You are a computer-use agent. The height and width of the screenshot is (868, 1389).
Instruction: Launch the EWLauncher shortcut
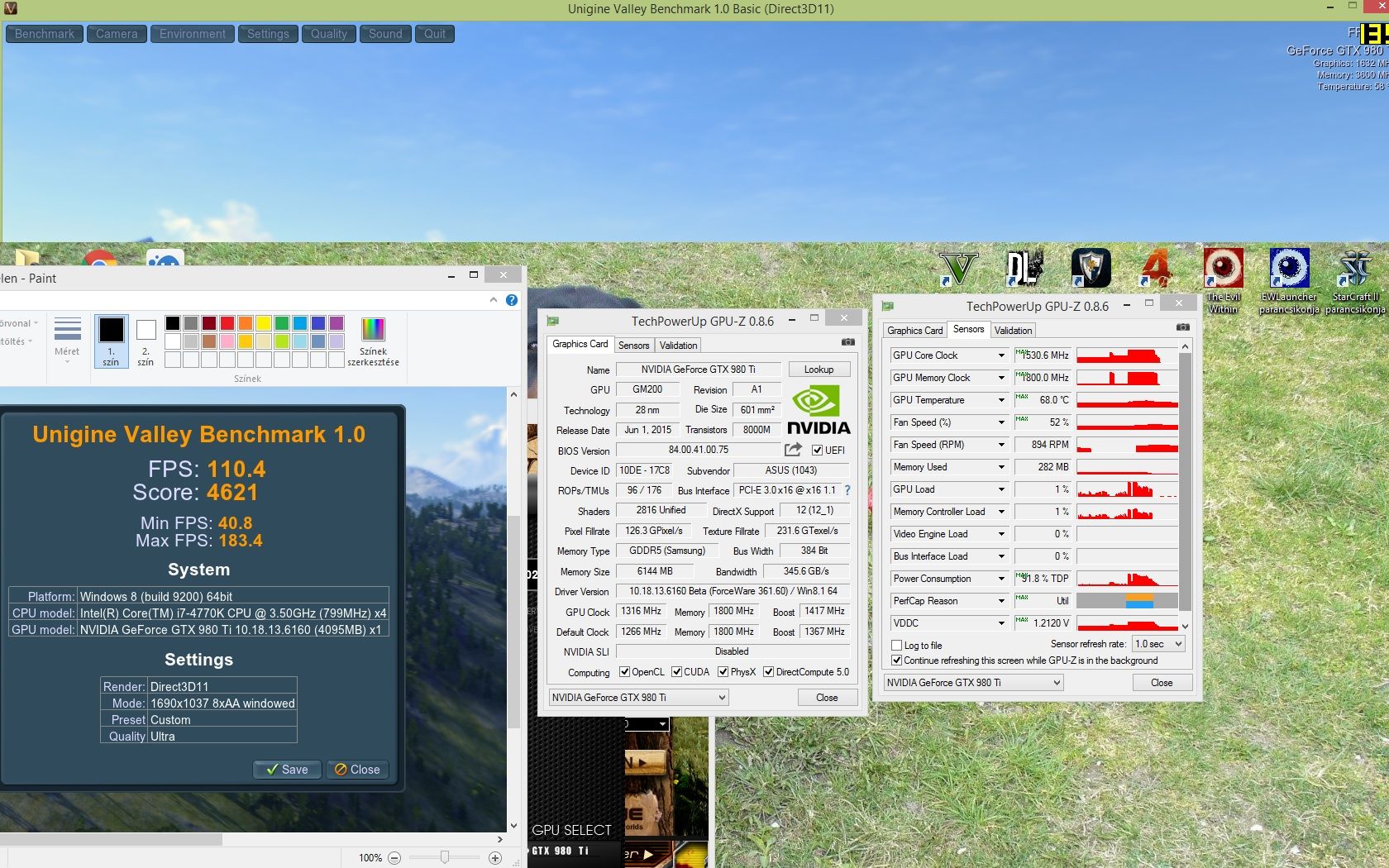click(x=1289, y=281)
